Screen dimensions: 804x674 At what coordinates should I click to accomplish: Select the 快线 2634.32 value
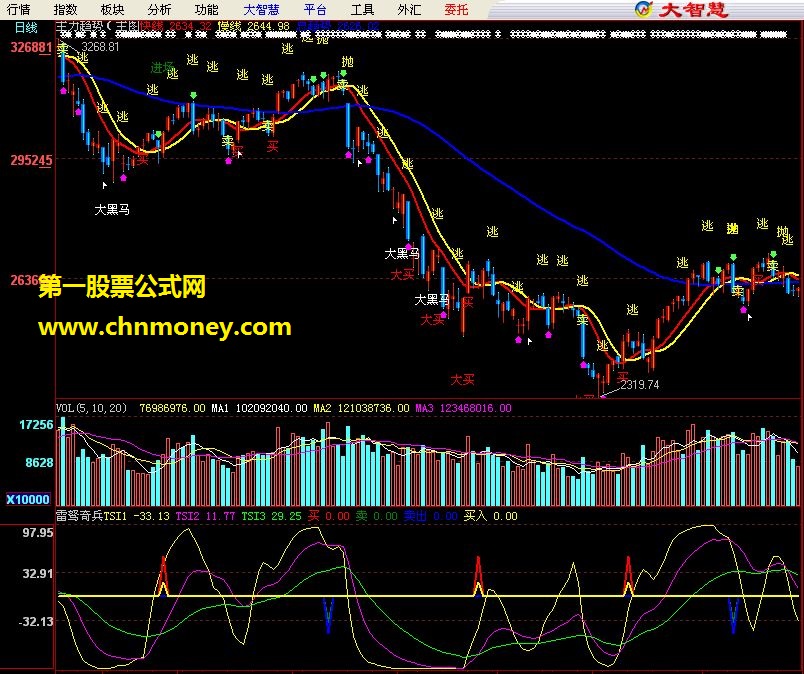[x=175, y=26]
